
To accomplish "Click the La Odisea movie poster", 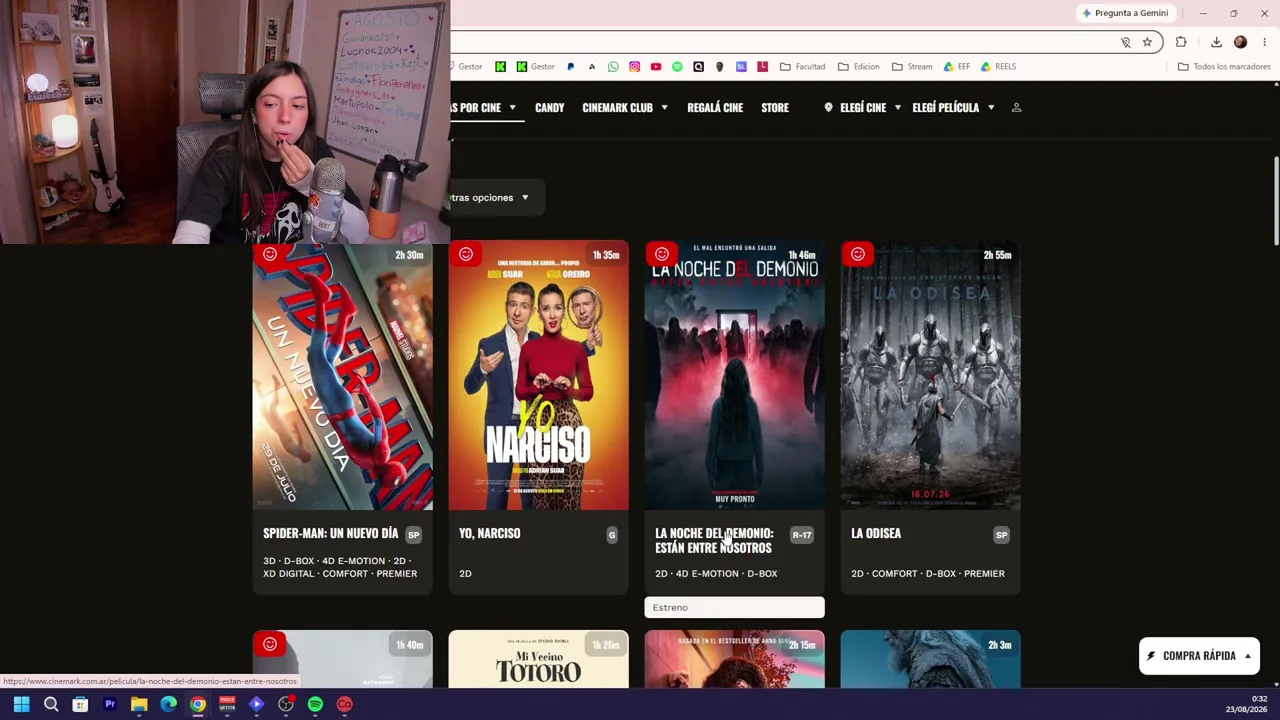I will tap(931, 376).
